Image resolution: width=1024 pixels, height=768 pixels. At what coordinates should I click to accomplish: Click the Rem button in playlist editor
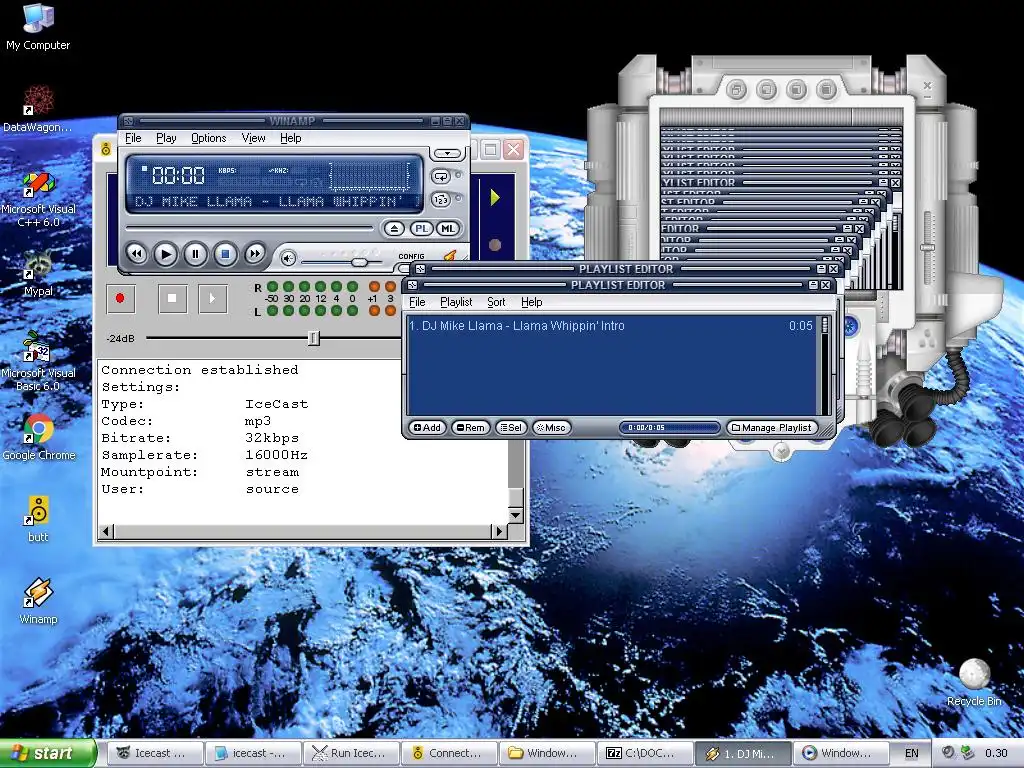point(470,428)
